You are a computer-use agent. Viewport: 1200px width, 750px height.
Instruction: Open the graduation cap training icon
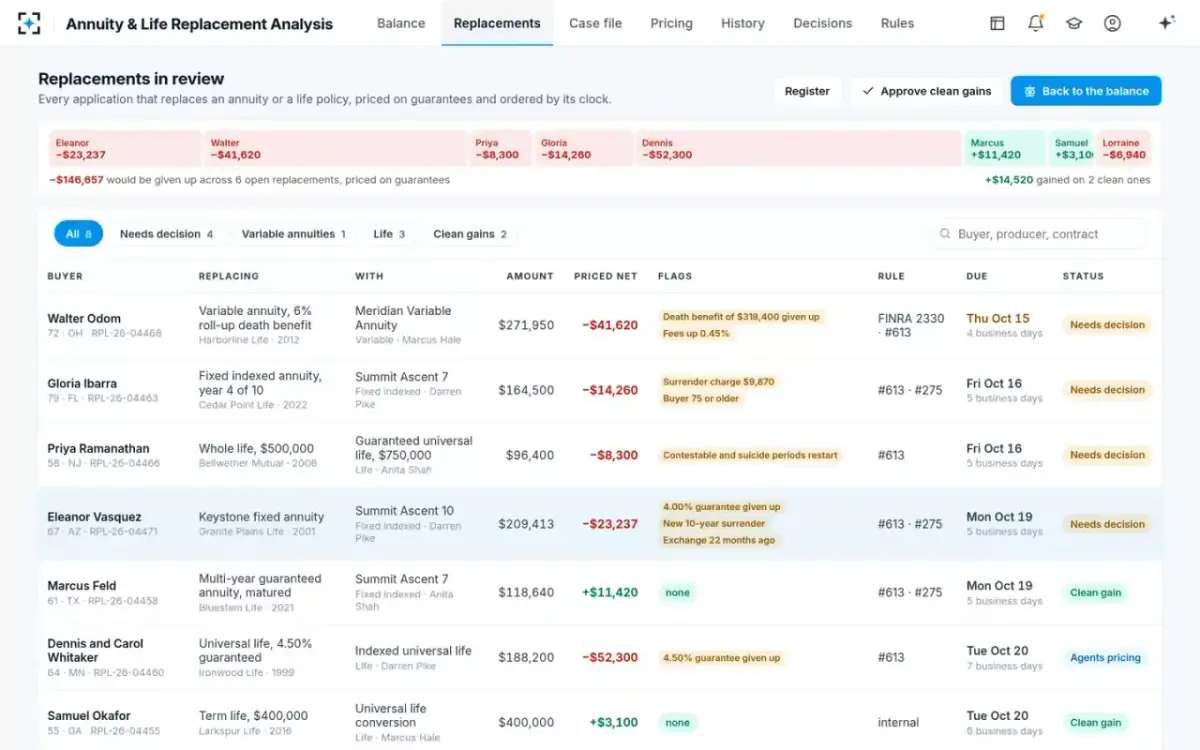[x=1074, y=23]
